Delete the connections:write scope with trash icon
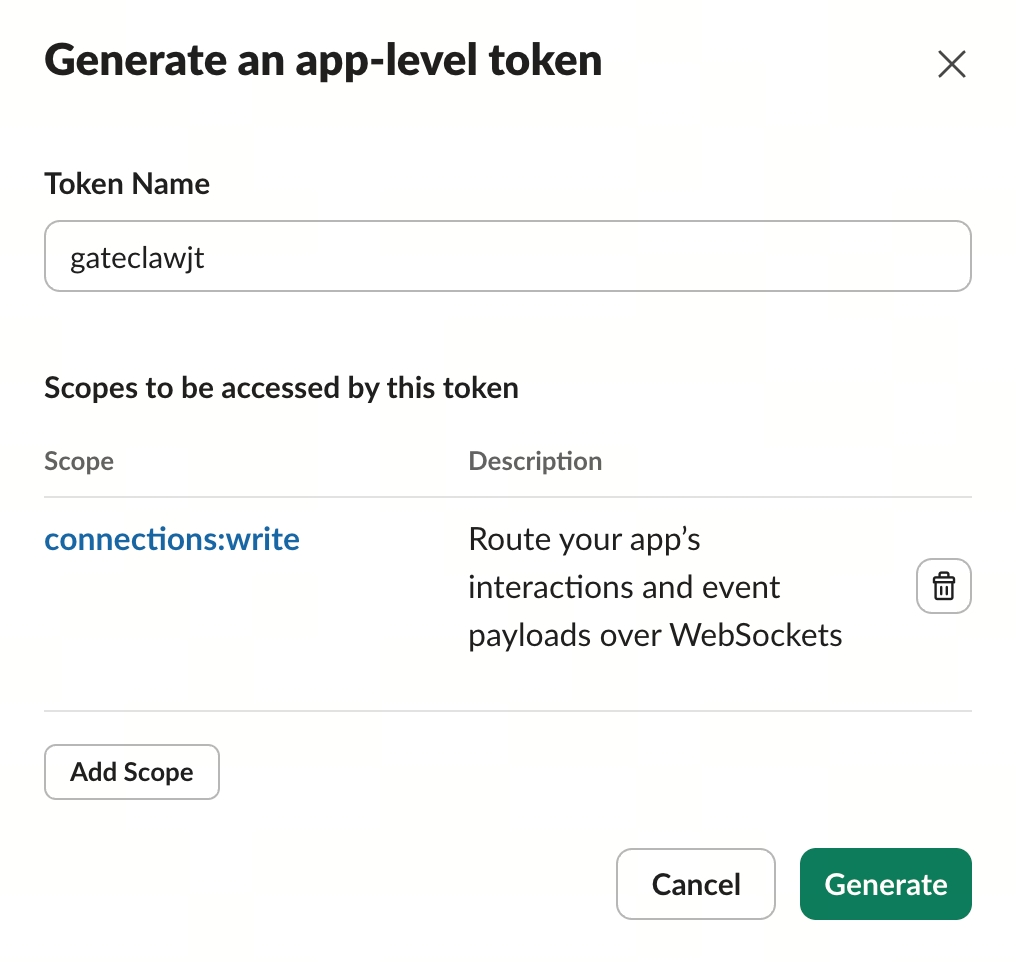The width and height of the screenshot is (1016, 962). click(x=943, y=586)
